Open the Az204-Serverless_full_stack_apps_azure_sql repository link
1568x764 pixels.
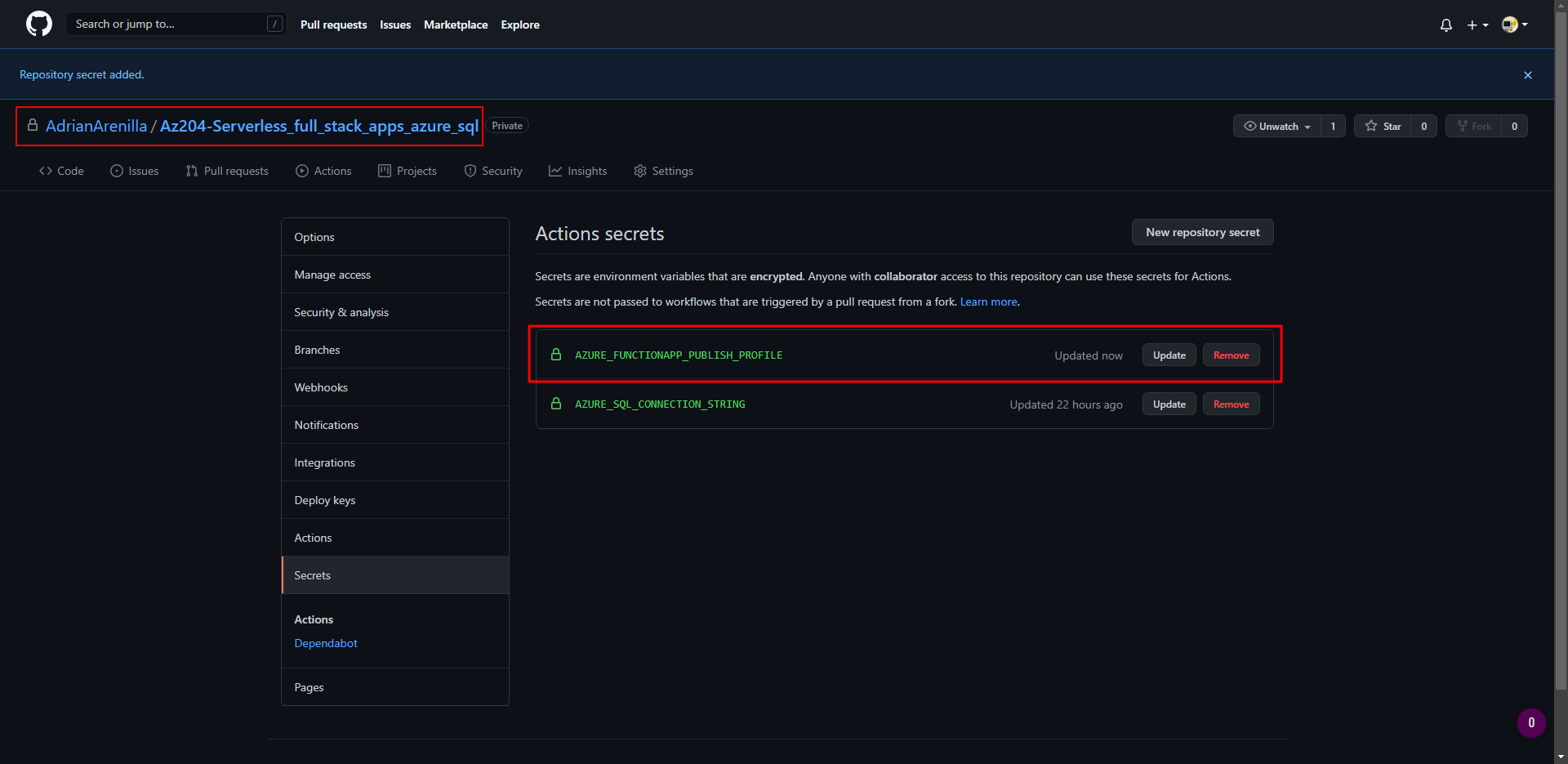[x=319, y=126]
